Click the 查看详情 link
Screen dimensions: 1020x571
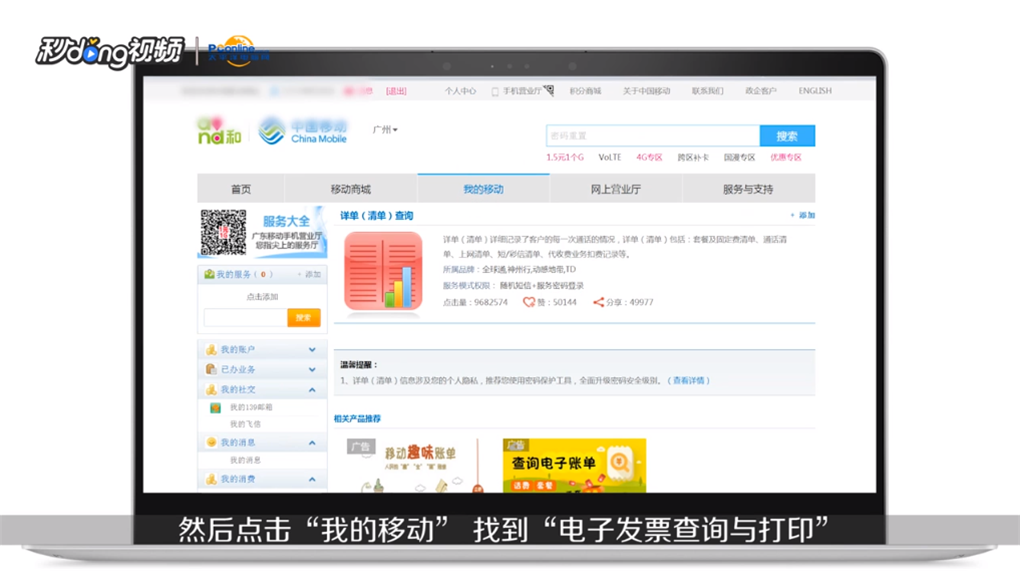tap(689, 380)
